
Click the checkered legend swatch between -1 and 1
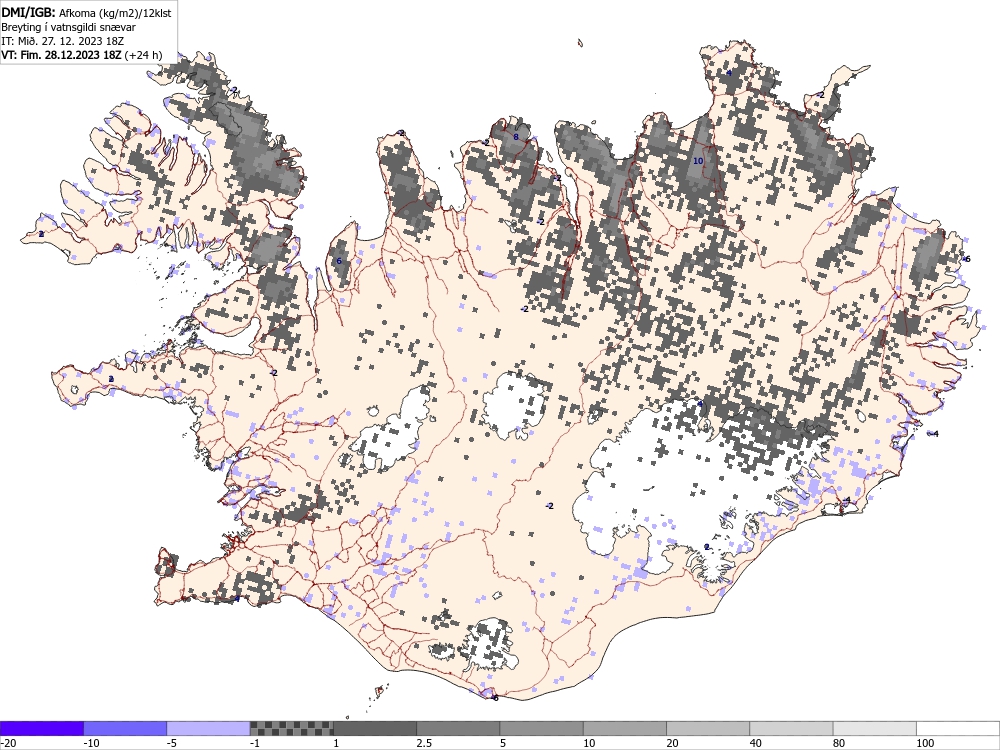291,728
